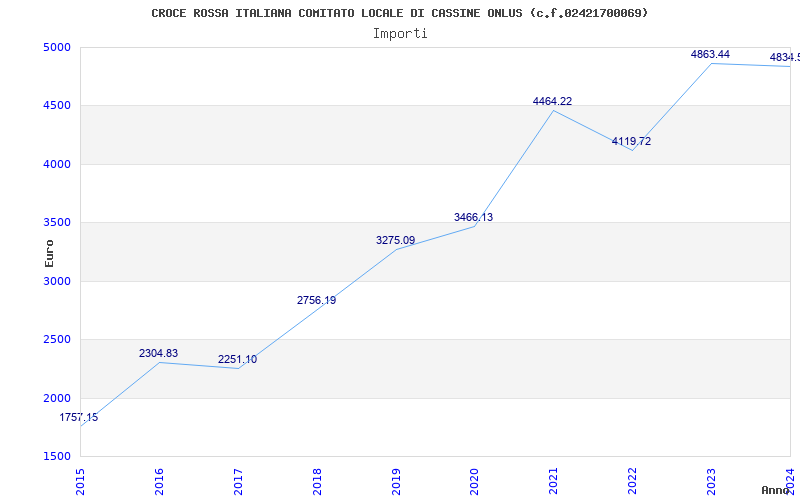
Task: Click the 'Anno' x-axis label
Action: click(776, 490)
